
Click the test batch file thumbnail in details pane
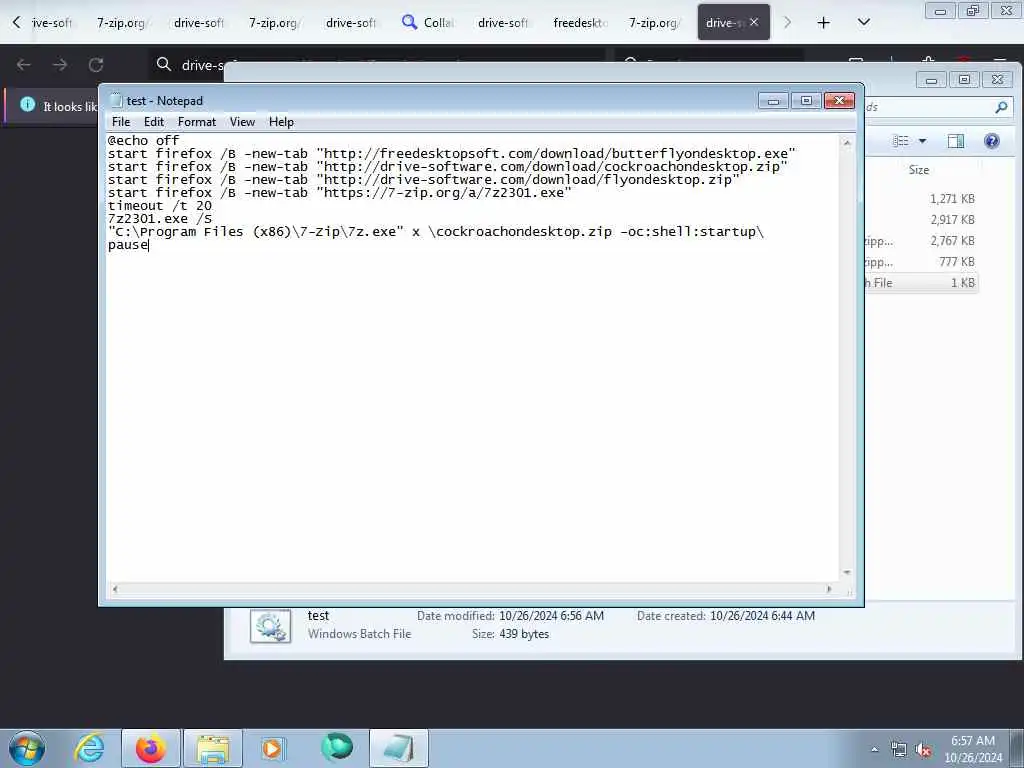pos(270,627)
